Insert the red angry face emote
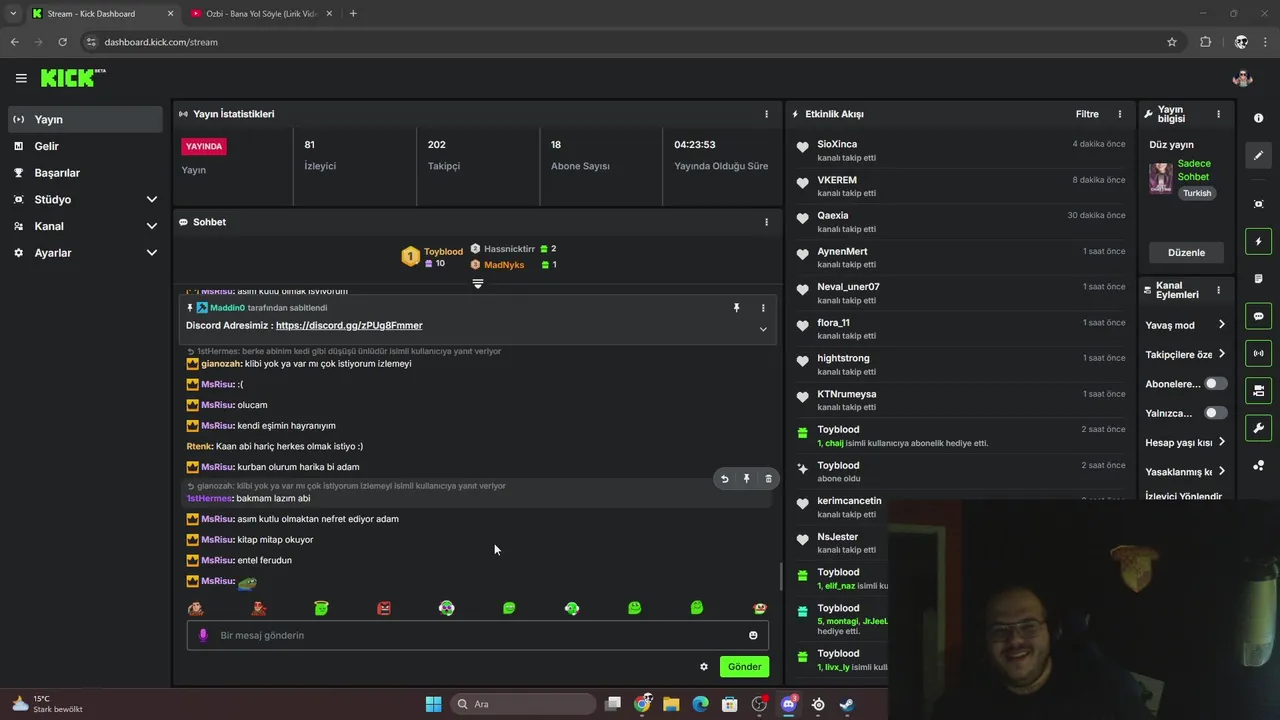1280x720 pixels. coord(384,607)
